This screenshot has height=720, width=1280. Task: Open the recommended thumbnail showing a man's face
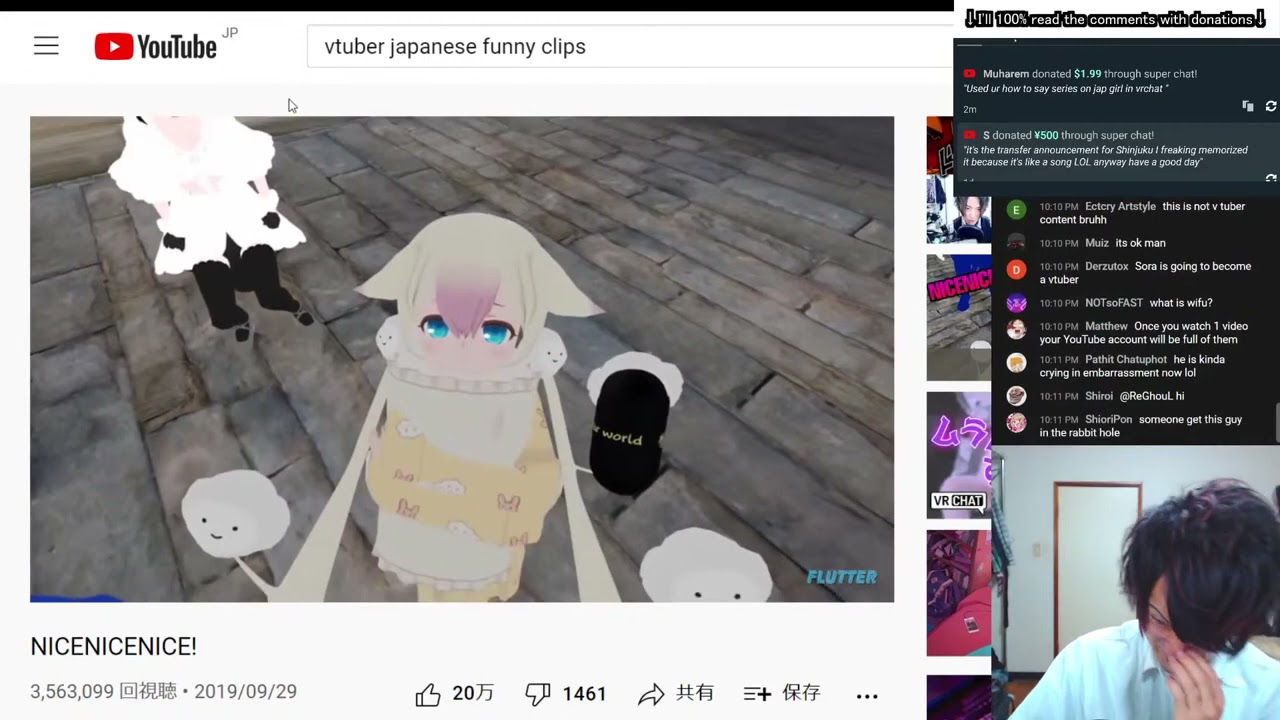(x=958, y=180)
